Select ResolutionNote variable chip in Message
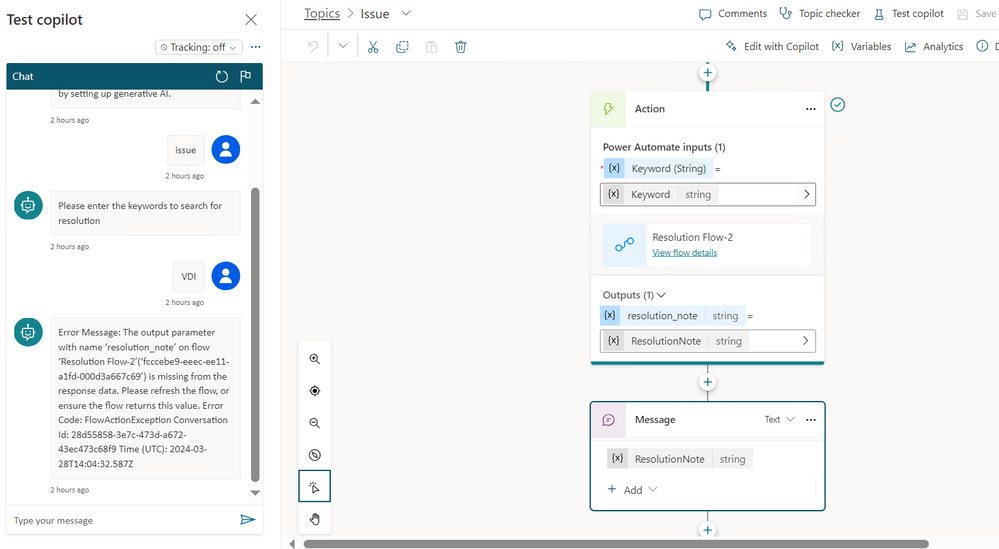Image resolution: width=999 pixels, height=549 pixels. click(x=680, y=459)
